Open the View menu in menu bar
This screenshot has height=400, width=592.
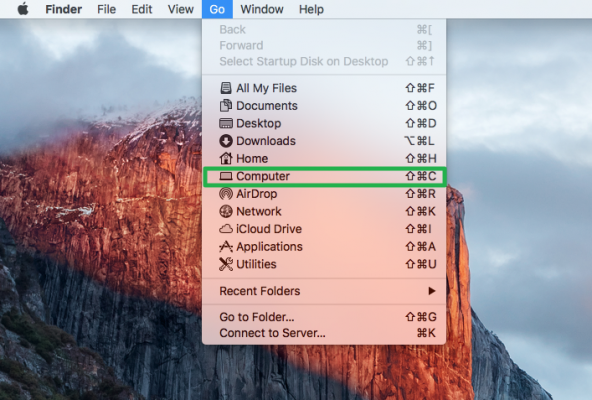181,9
